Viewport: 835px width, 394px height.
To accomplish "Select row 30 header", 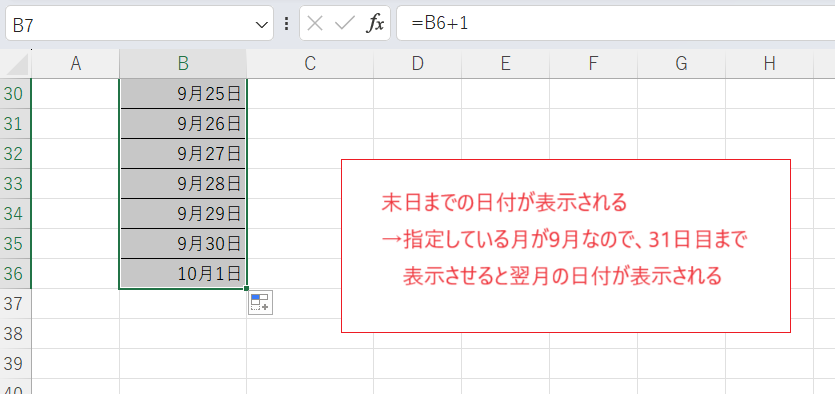I will click(x=15, y=94).
